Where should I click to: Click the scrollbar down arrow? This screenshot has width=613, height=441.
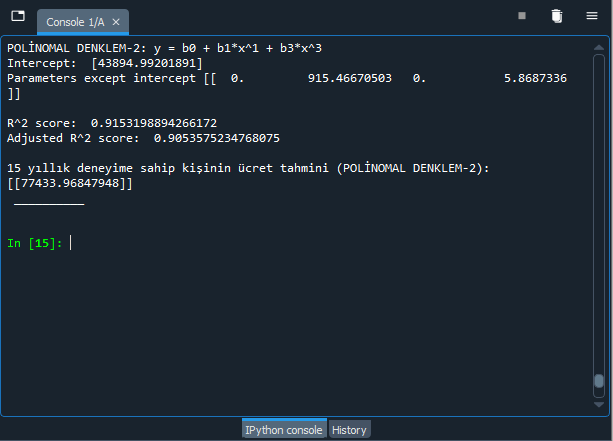tap(599, 405)
